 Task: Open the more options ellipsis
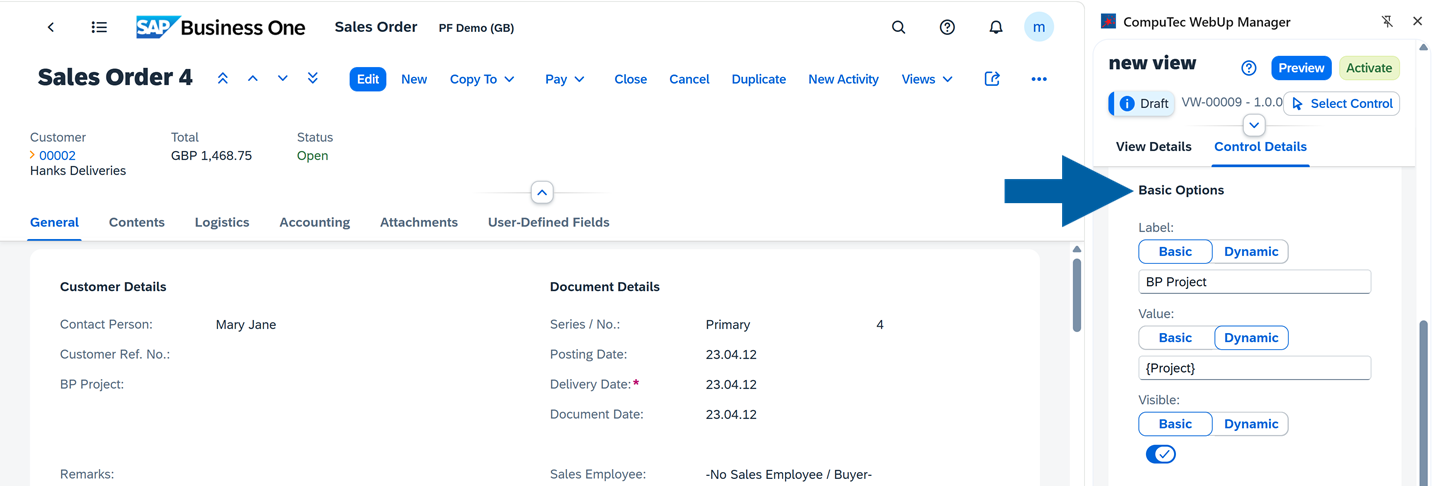click(1039, 79)
